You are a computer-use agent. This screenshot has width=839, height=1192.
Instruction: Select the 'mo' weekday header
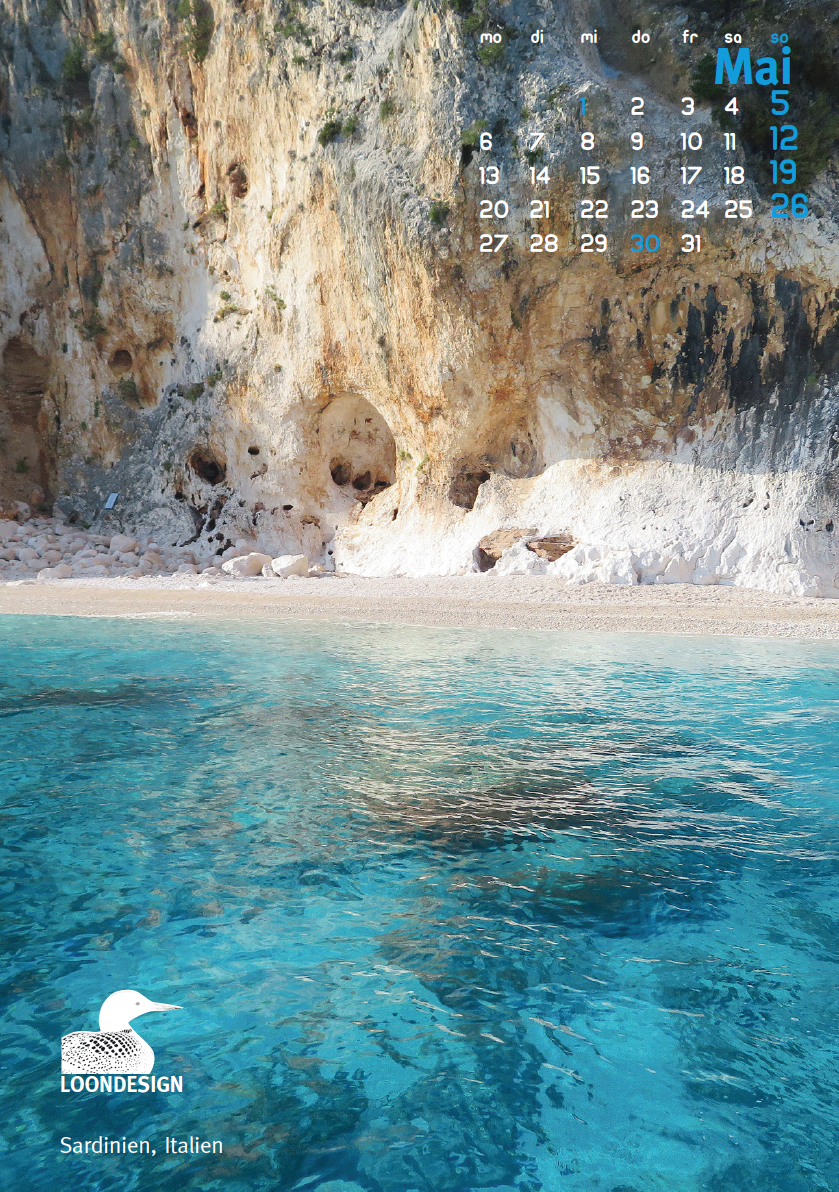coord(491,37)
